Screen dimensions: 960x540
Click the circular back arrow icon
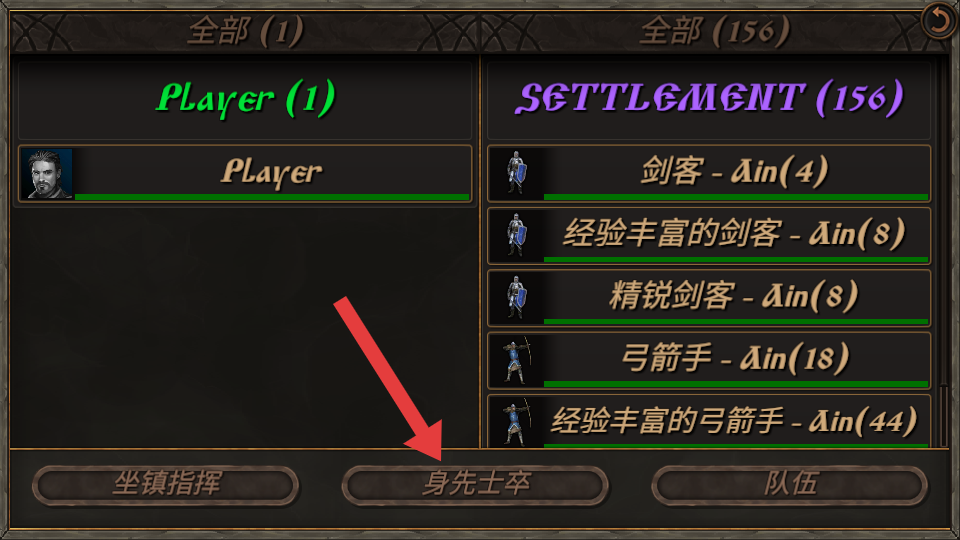click(x=939, y=20)
